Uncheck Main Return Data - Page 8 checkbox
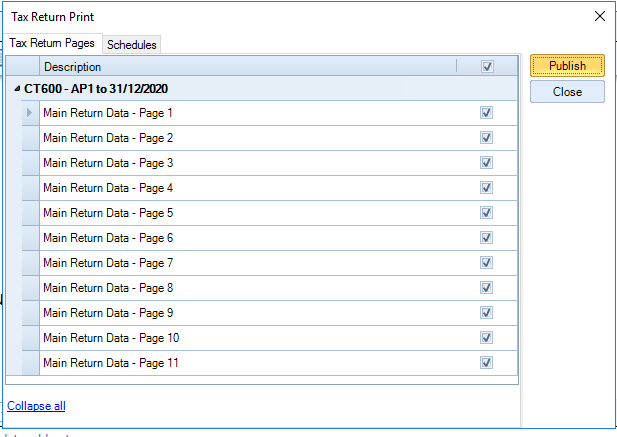This screenshot has width=617, height=437. [486, 288]
